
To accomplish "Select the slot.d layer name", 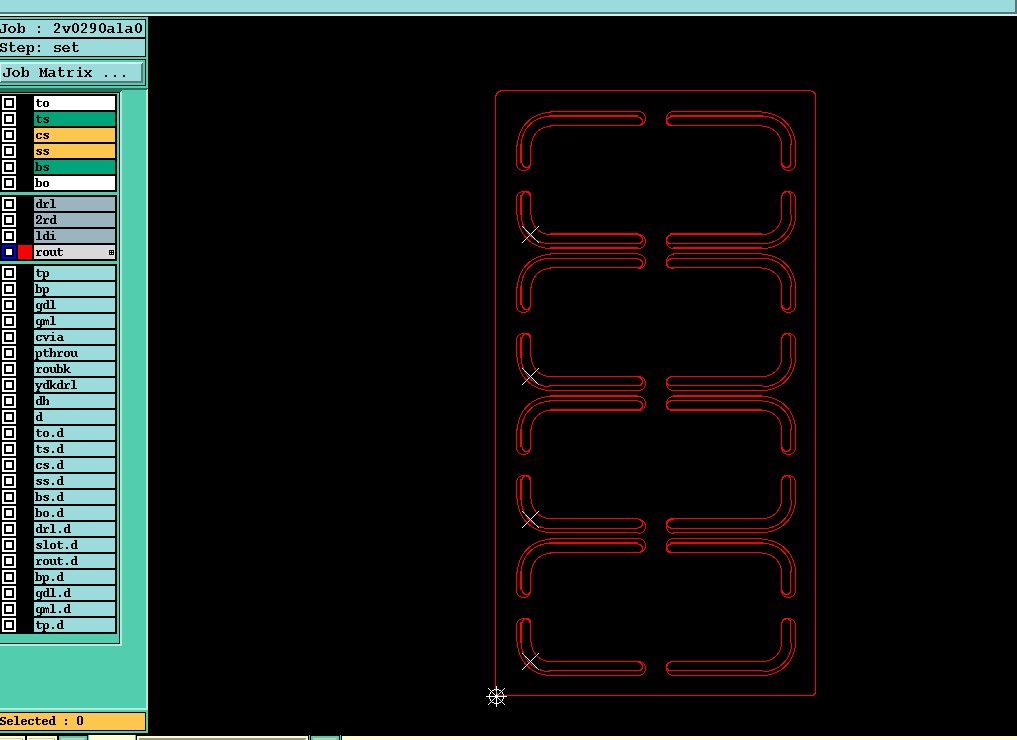I will pos(75,545).
